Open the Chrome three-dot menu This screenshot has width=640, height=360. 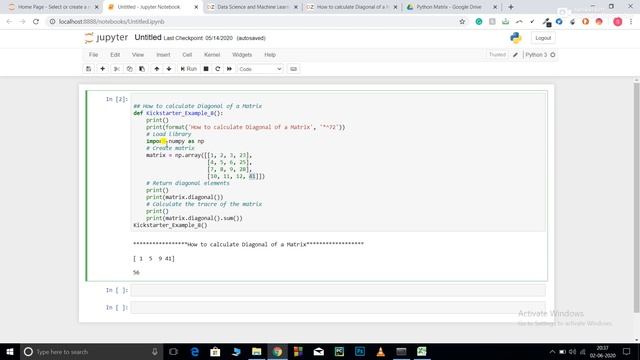point(631,22)
